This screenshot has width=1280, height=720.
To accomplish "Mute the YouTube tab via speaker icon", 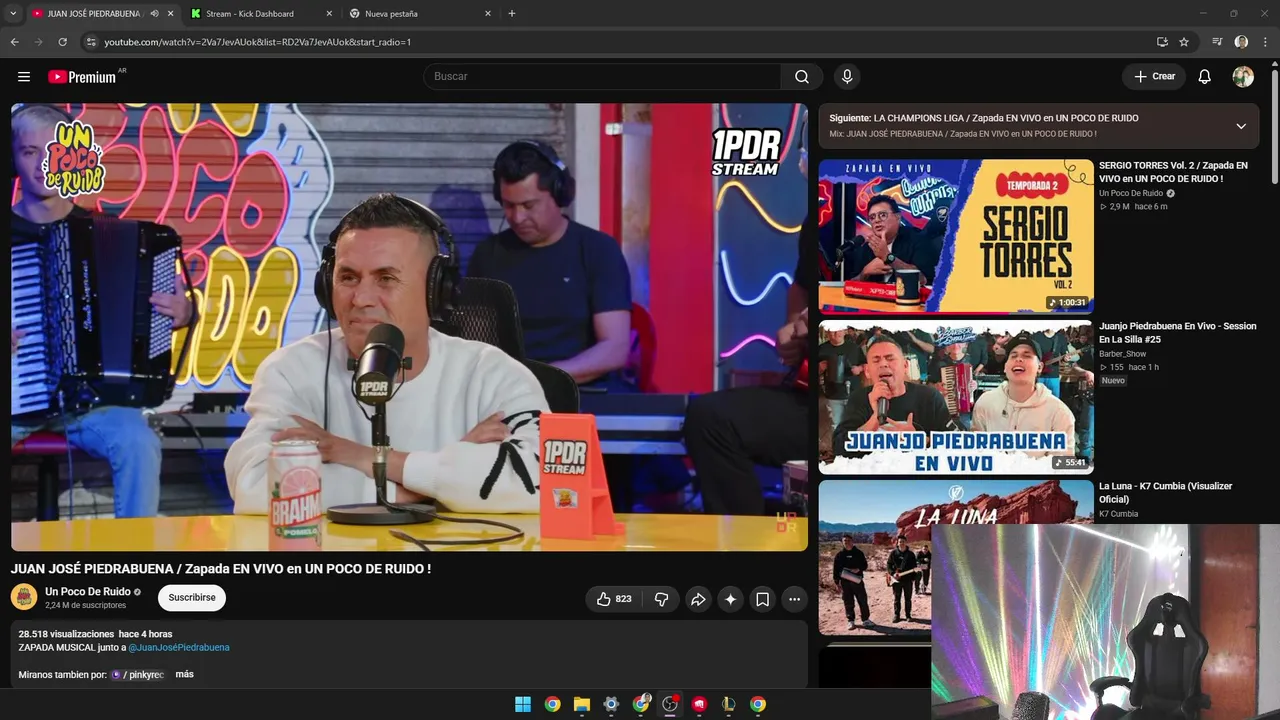I will [154, 14].
